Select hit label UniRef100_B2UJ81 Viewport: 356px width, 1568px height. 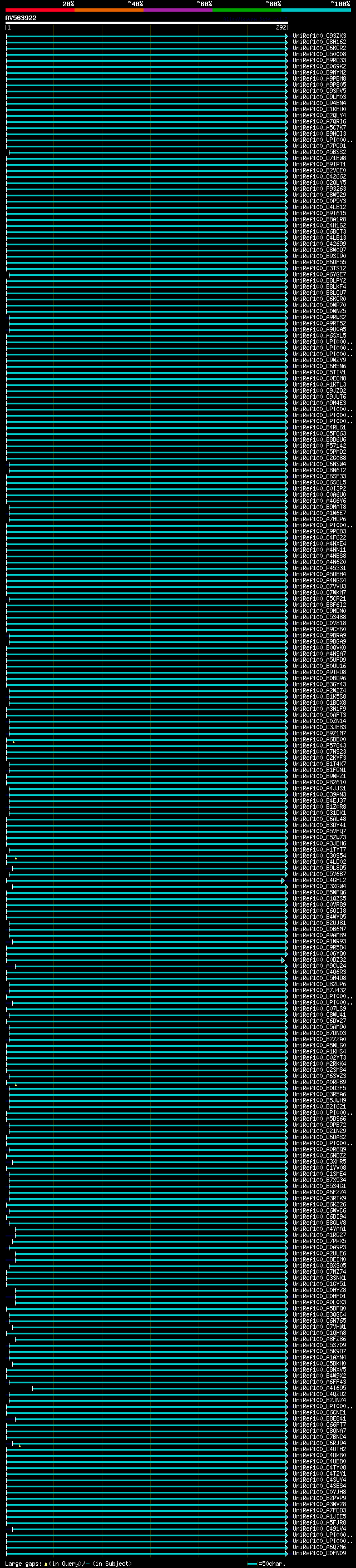pyautogui.click(x=319, y=923)
